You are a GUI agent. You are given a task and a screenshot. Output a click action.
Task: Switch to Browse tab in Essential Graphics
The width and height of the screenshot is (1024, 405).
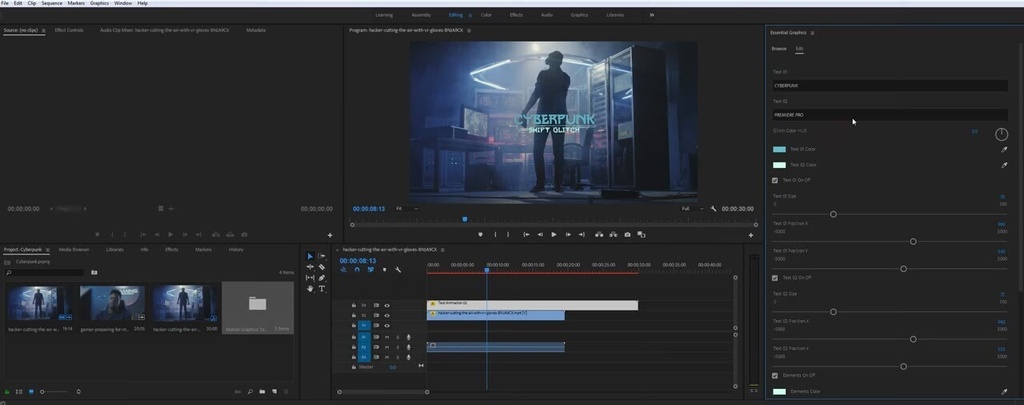778,49
